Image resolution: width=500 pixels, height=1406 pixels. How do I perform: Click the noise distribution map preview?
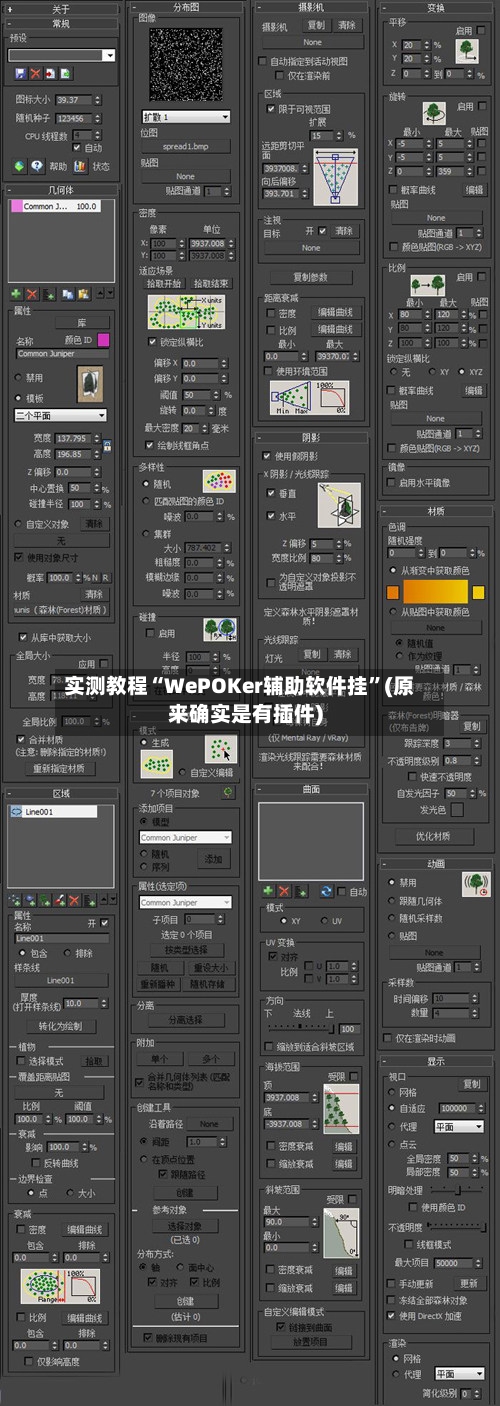(186, 66)
